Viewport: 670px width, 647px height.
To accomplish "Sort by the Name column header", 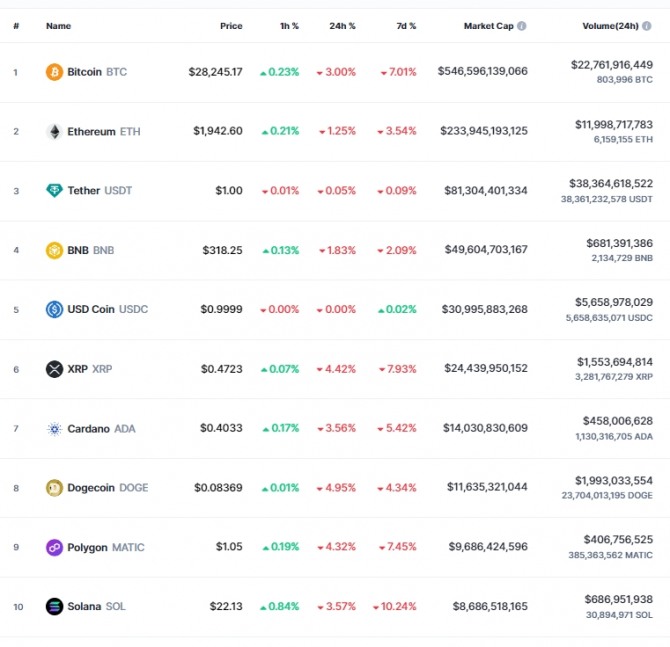I will click(59, 26).
